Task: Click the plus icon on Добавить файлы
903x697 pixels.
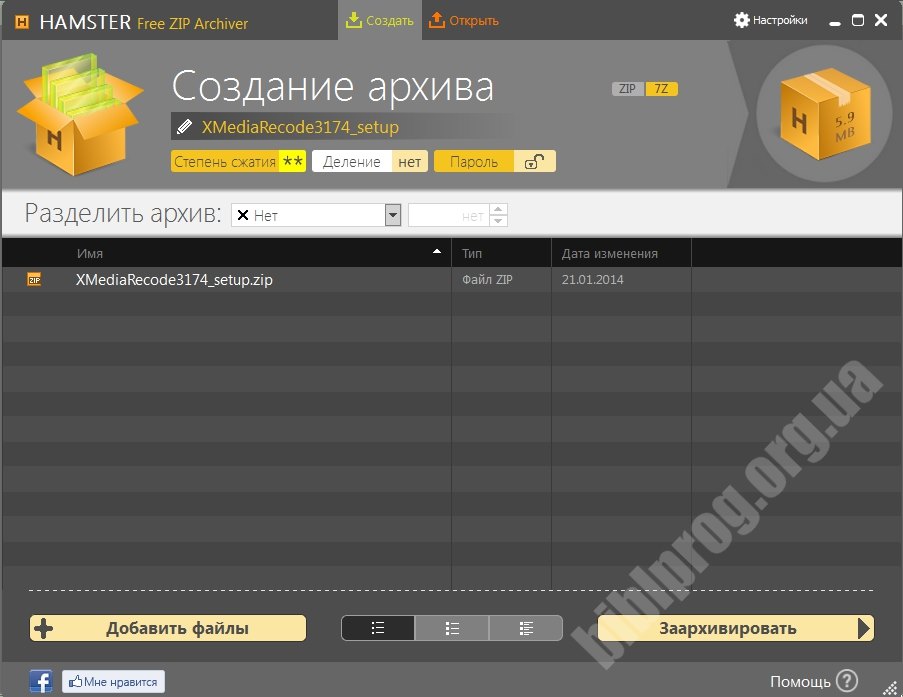Action: point(44,628)
